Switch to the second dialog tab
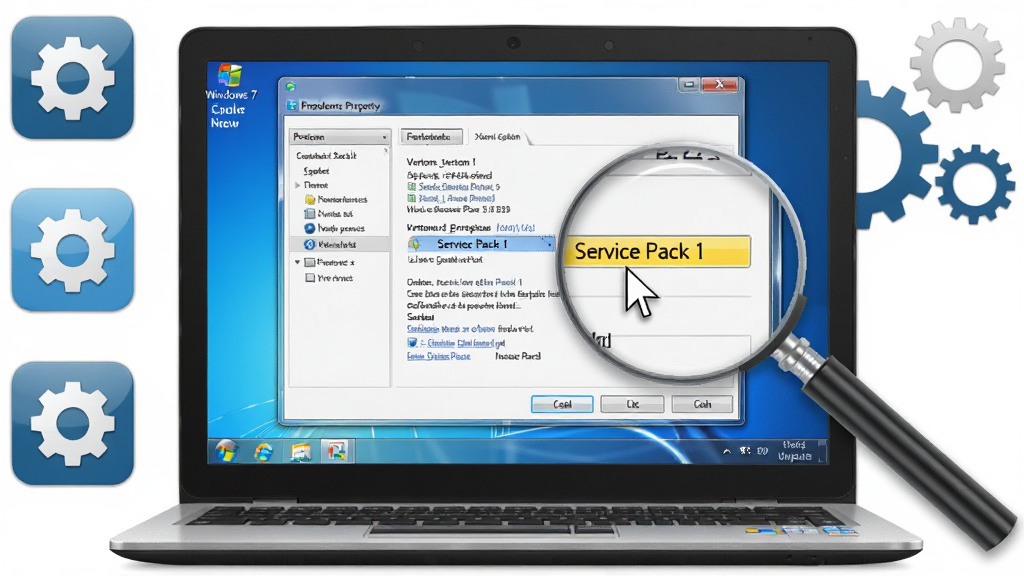 tap(498, 136)
